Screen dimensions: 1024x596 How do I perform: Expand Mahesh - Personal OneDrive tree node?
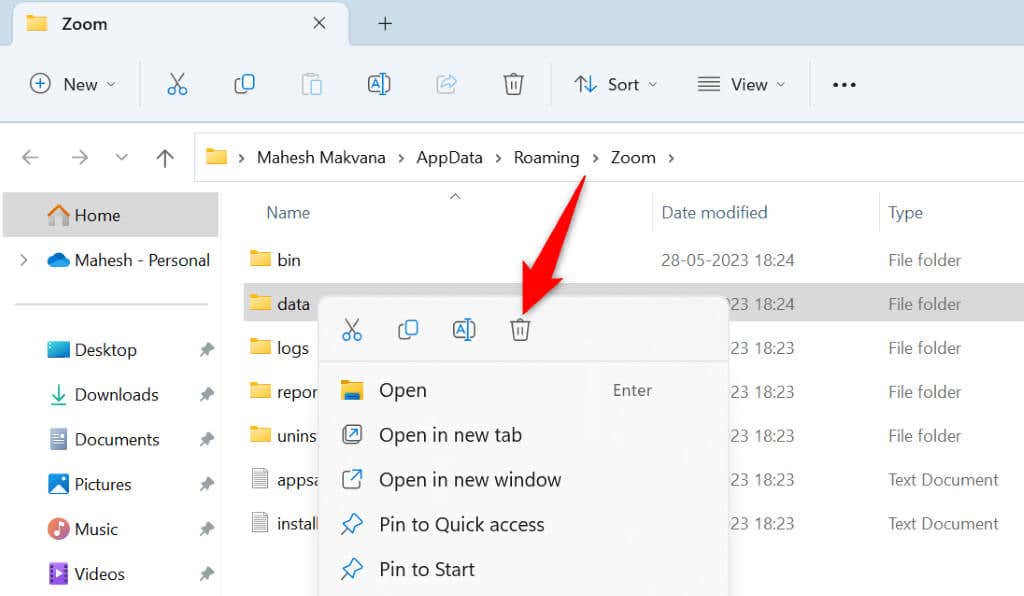pyautogui.click(x=24, y=260)
